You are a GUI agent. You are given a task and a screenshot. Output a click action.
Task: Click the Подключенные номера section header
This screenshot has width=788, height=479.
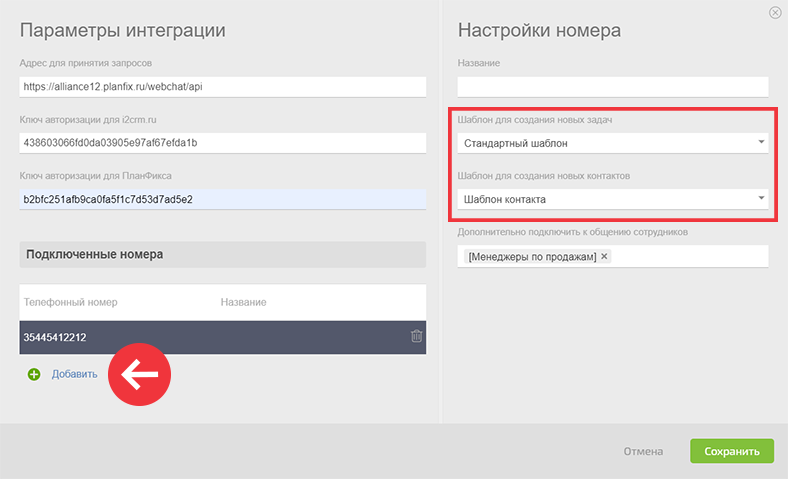click(223, 254)
